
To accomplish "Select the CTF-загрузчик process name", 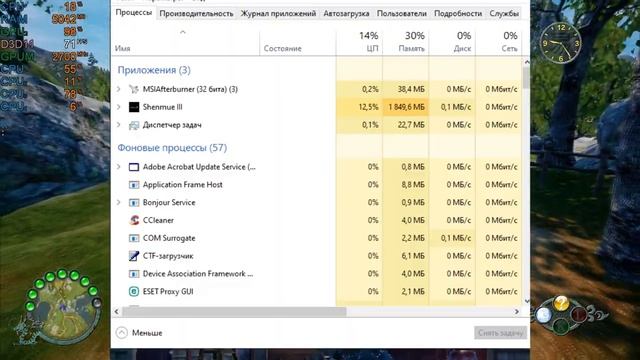I will 168,256.
